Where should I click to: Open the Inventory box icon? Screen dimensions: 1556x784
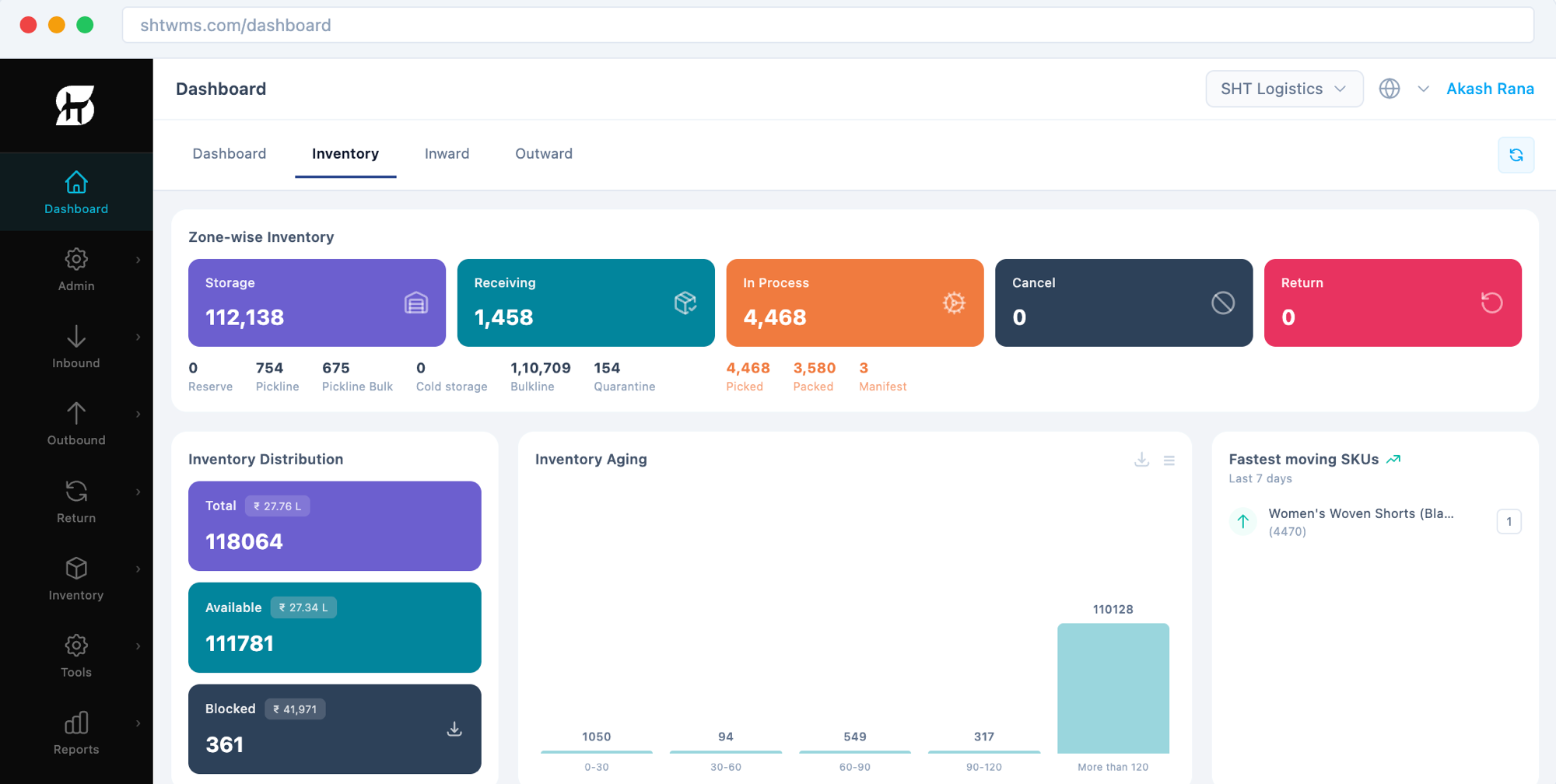pyautogui.click(x=76, y=568)
